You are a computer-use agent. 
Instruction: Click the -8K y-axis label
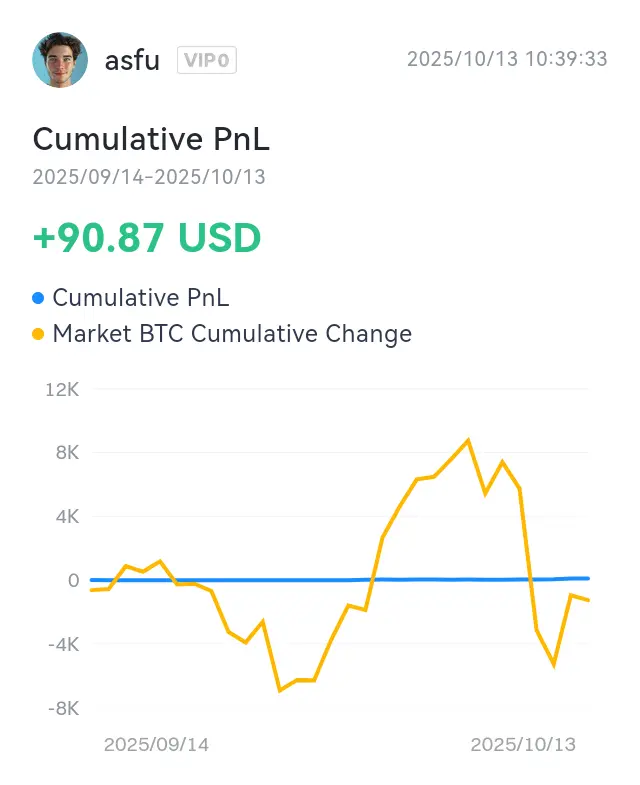(62, 708)
